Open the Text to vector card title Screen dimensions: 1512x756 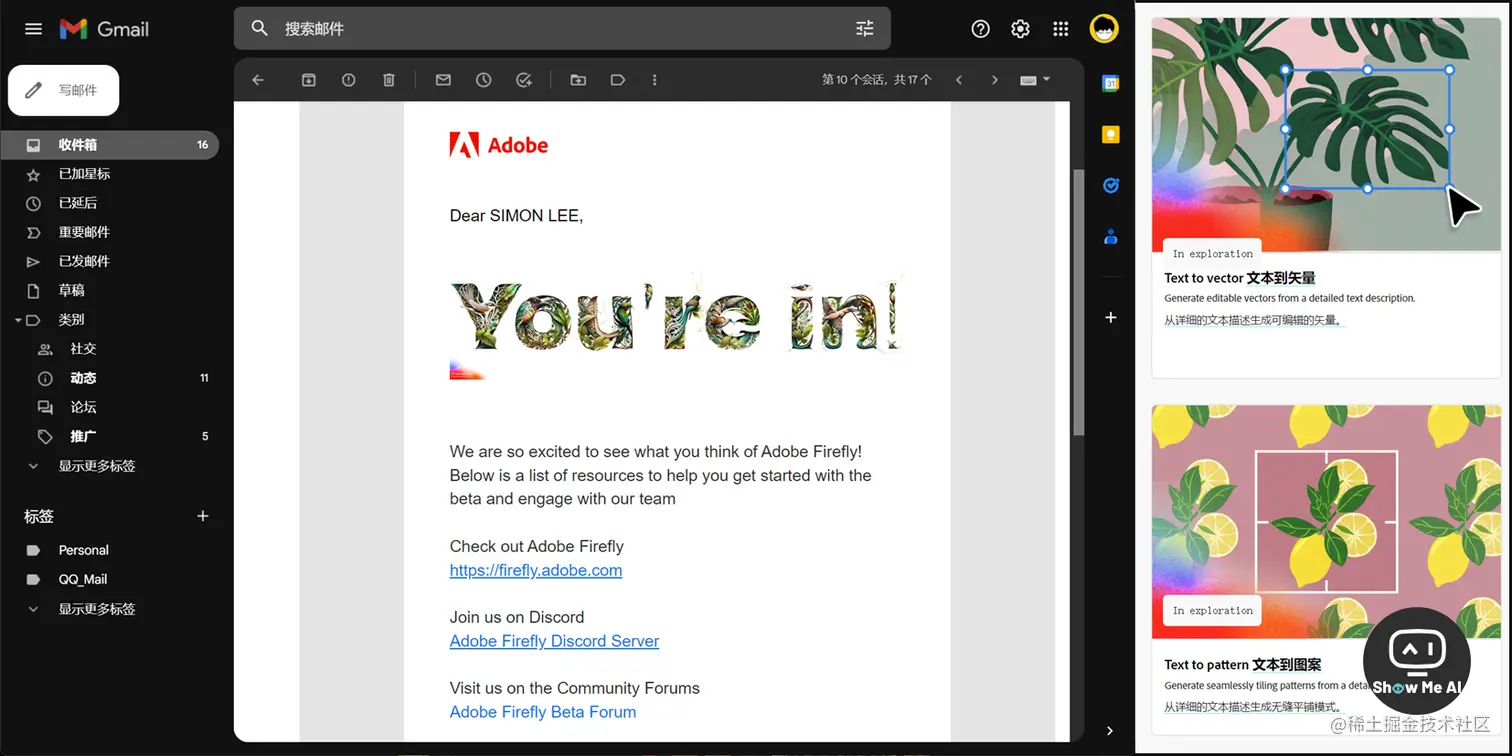click(x=1240, y=278)
